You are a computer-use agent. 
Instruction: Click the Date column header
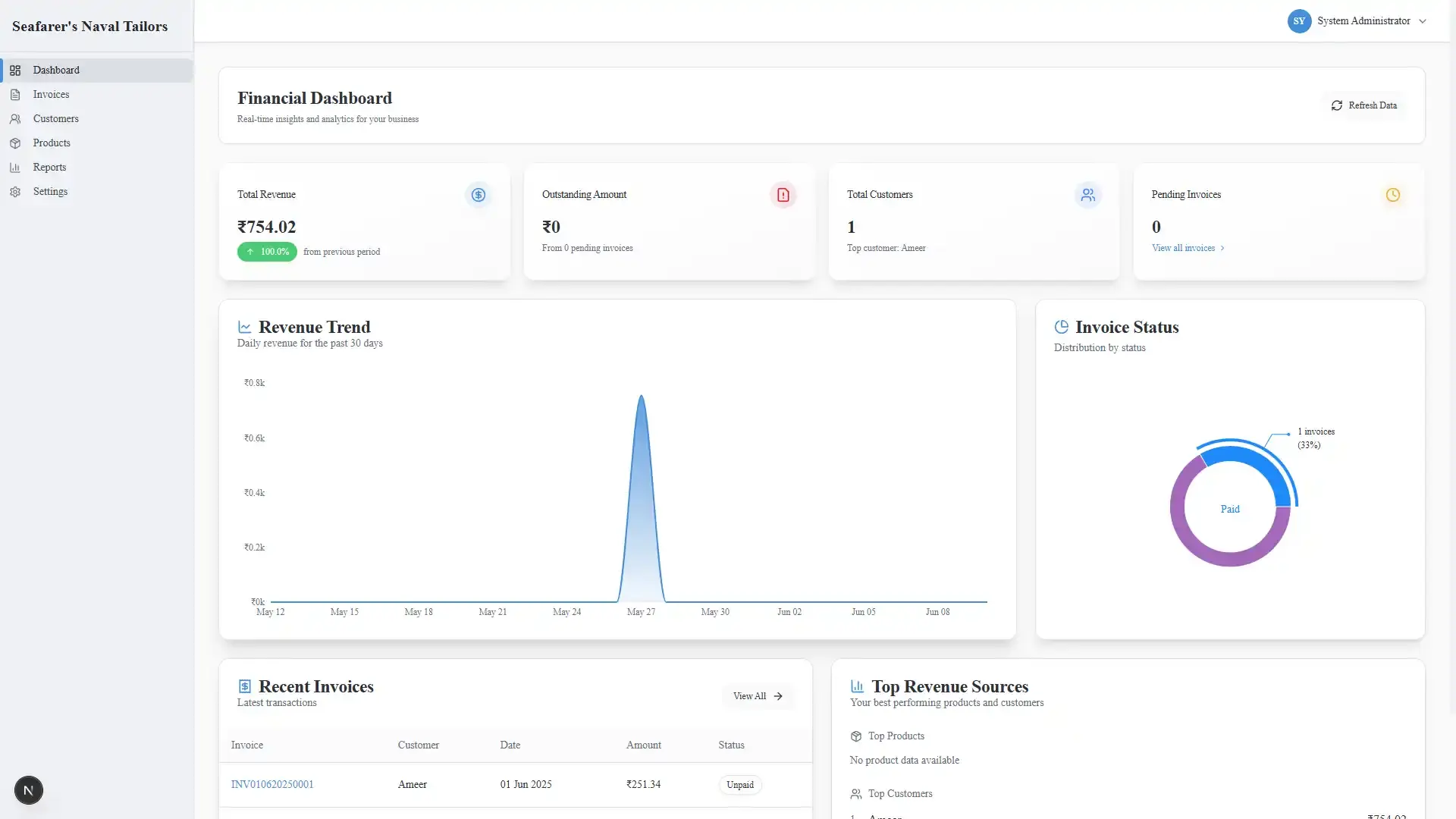510,745
